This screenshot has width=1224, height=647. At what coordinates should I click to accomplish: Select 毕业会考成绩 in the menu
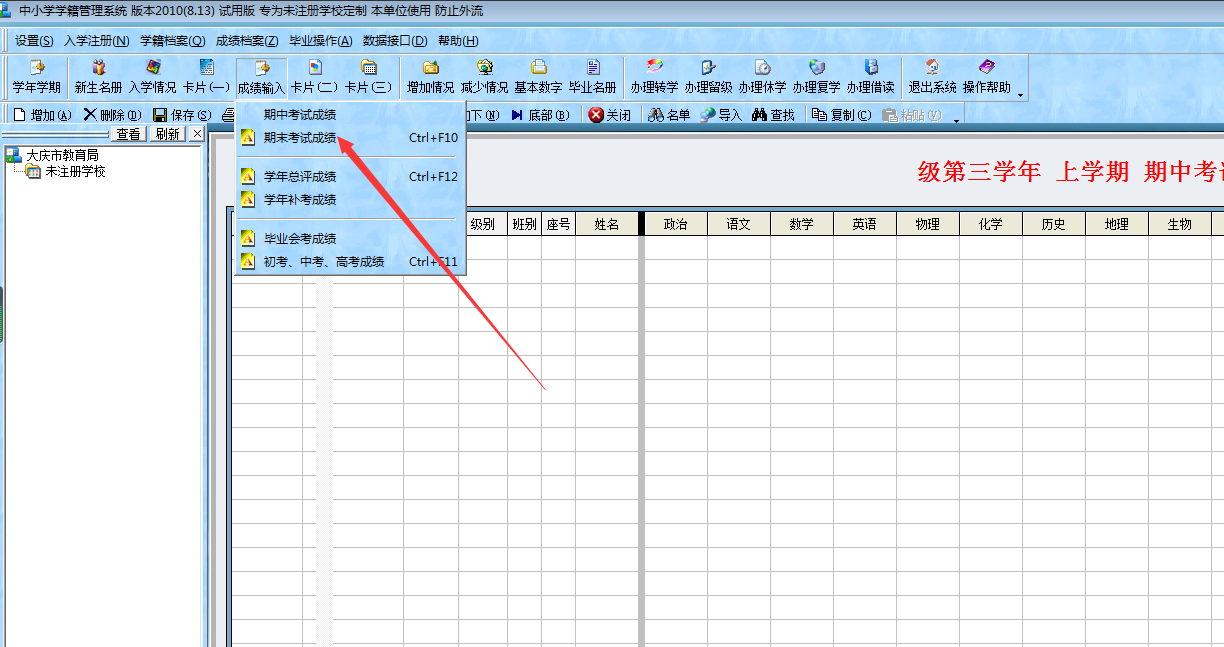(x=299, y=239)
